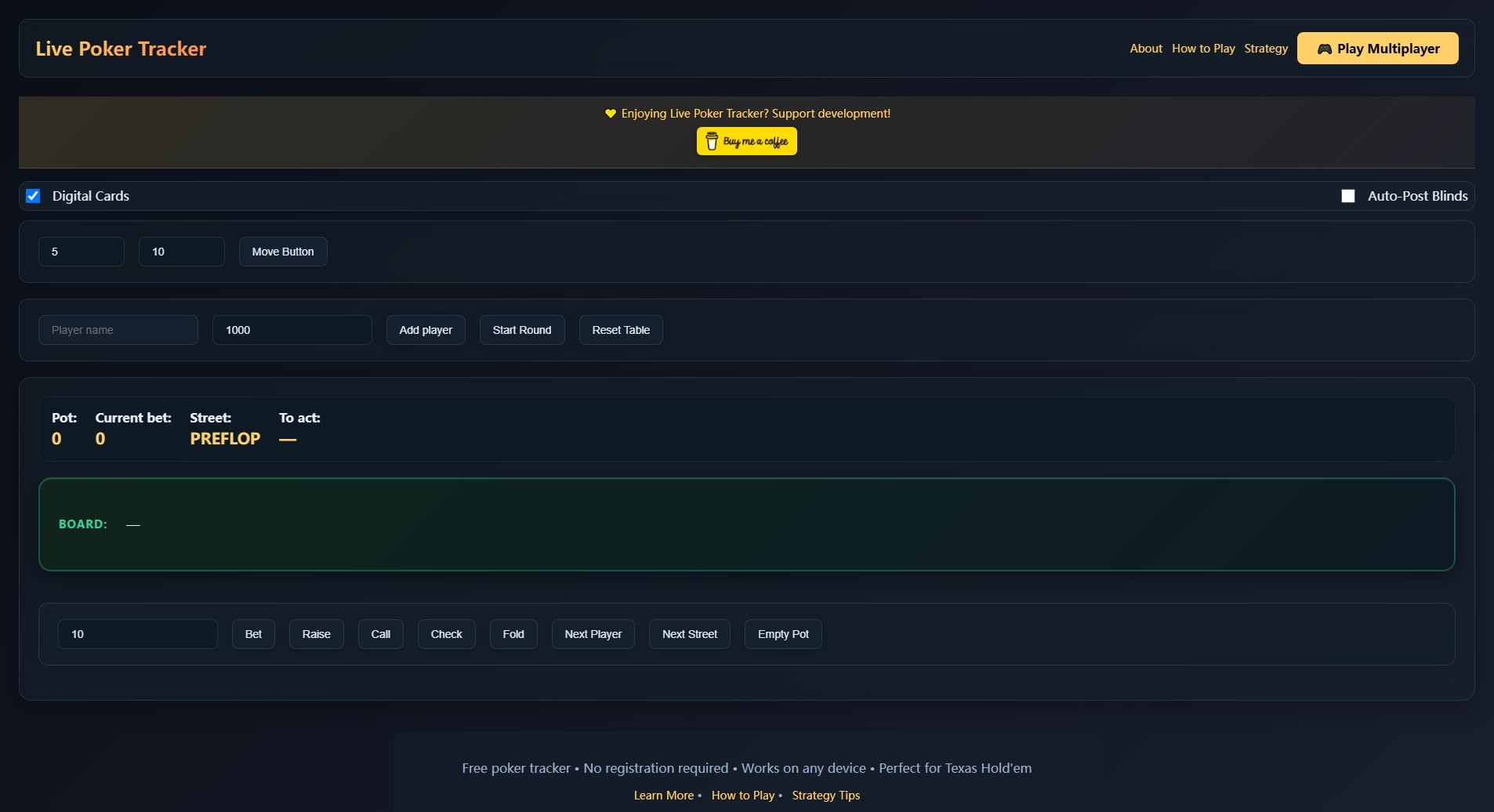Click the Buy me a coffee button
This screenshot has width=1494, height=812.
(x=746, y=141)
